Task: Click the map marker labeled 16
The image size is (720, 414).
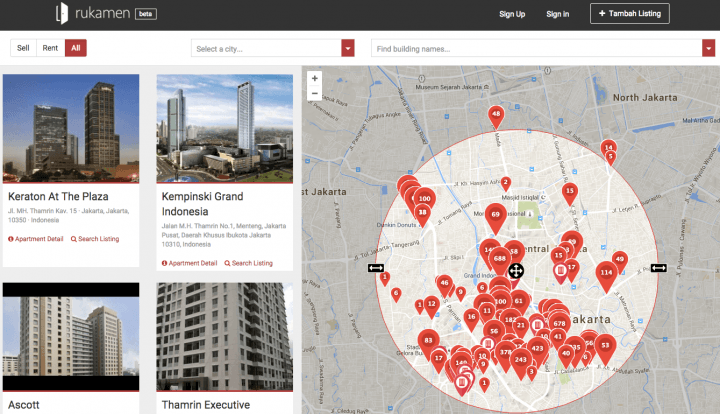Action: 472,318
